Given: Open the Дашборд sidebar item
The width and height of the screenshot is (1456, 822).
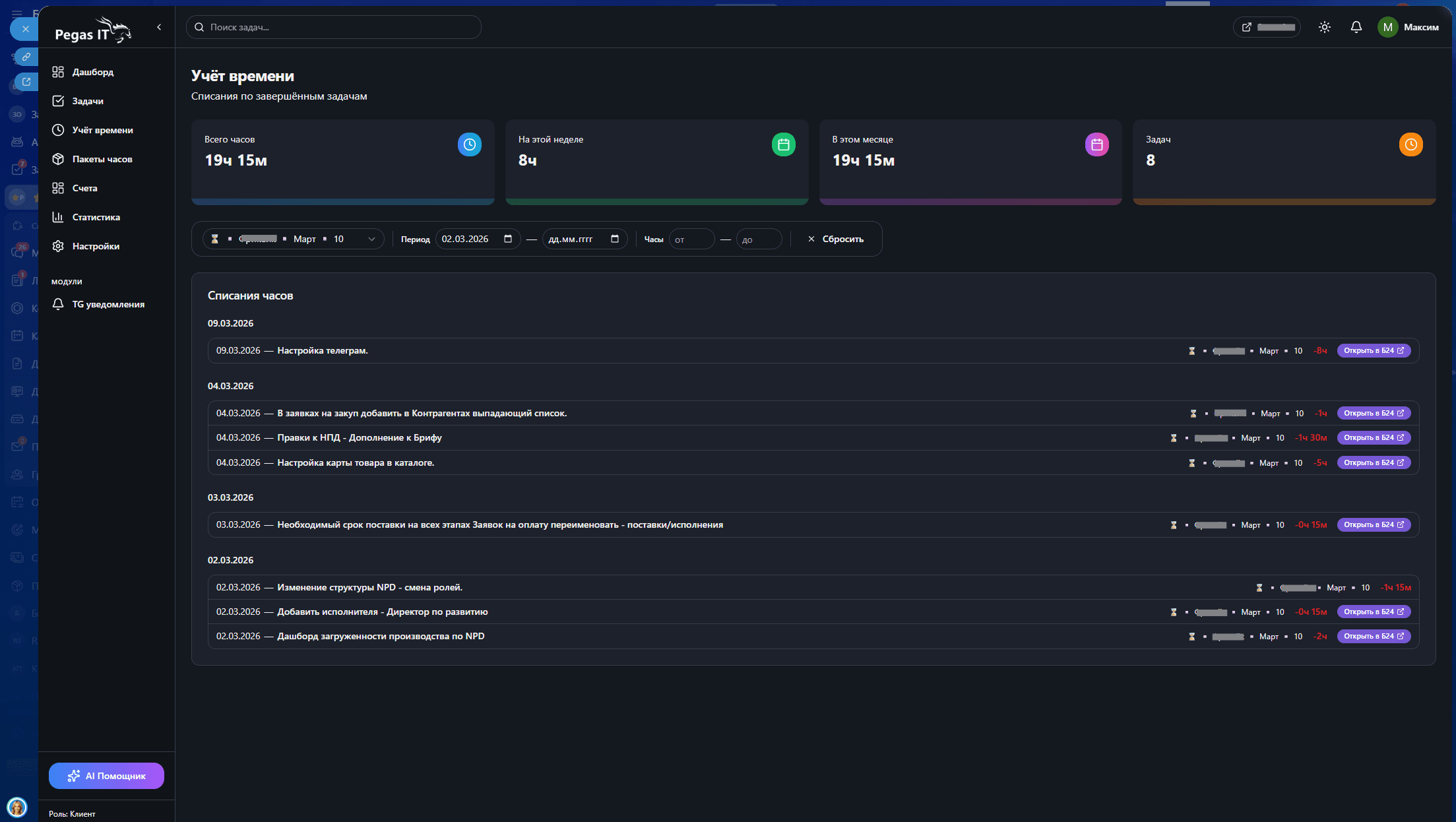Looking at the screenshot, I should [92, 72].
